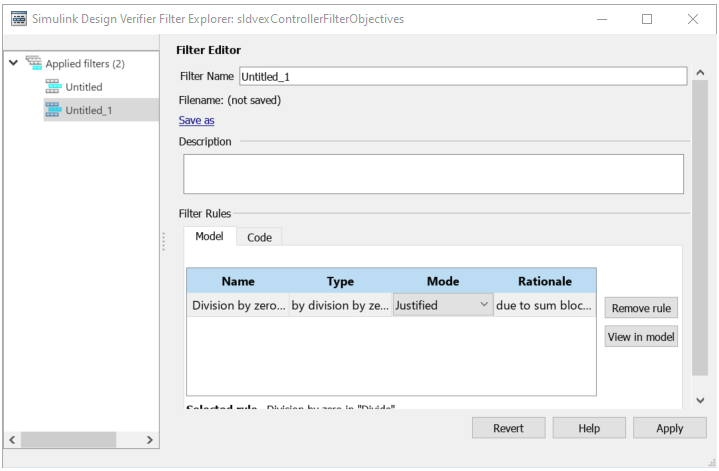Screen dimensions: 719x471
Task: Click the Filter Explorer title bar icon
Action: [x=17, y=19]
